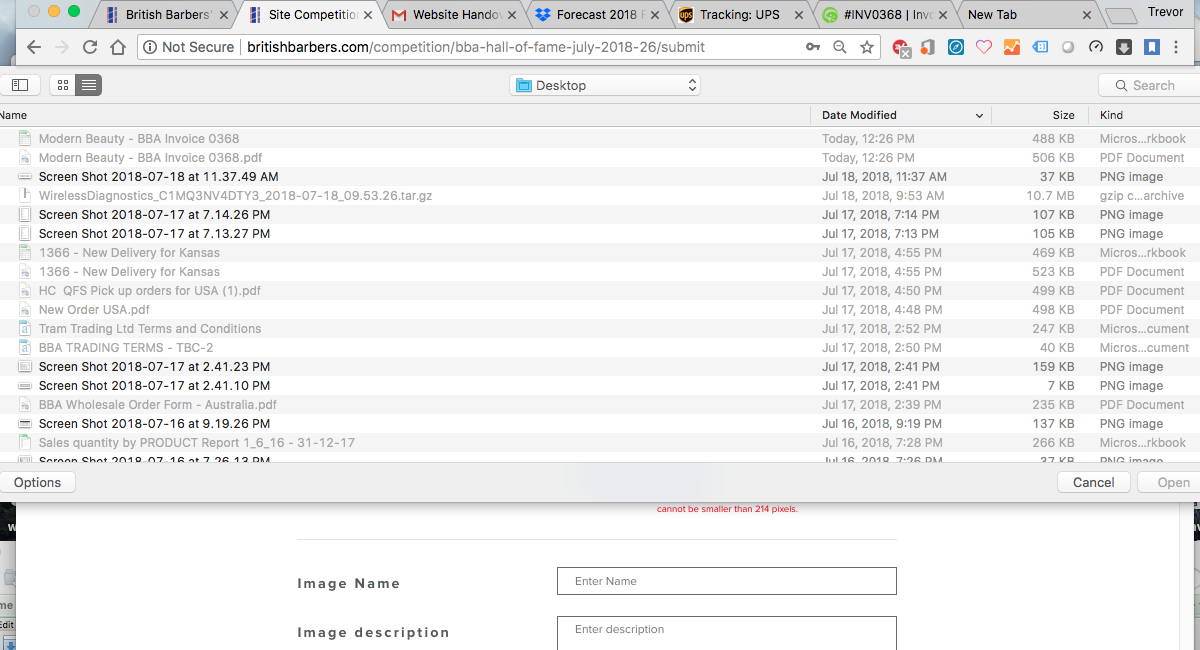Open the Office extension icon
1200x650 pixels.
pyautogui.click(x=928, y=47)
